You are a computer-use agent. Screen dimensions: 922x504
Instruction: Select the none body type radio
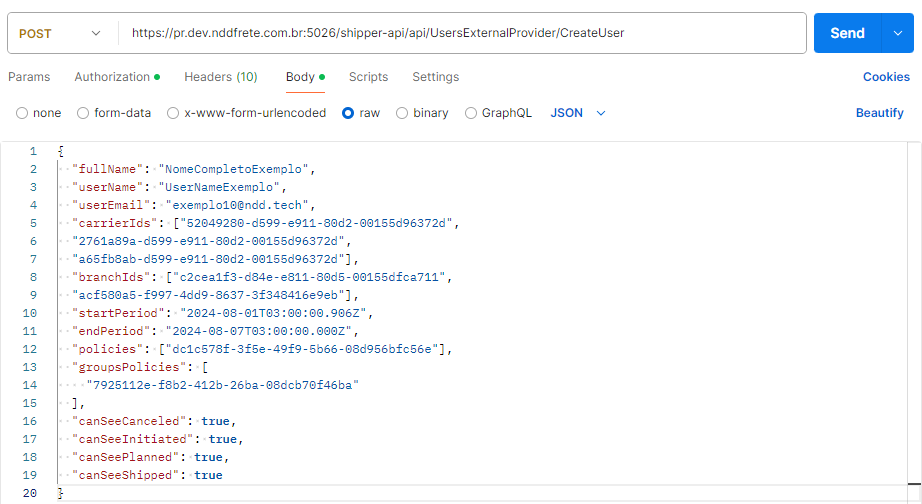(x=22, y=113)
